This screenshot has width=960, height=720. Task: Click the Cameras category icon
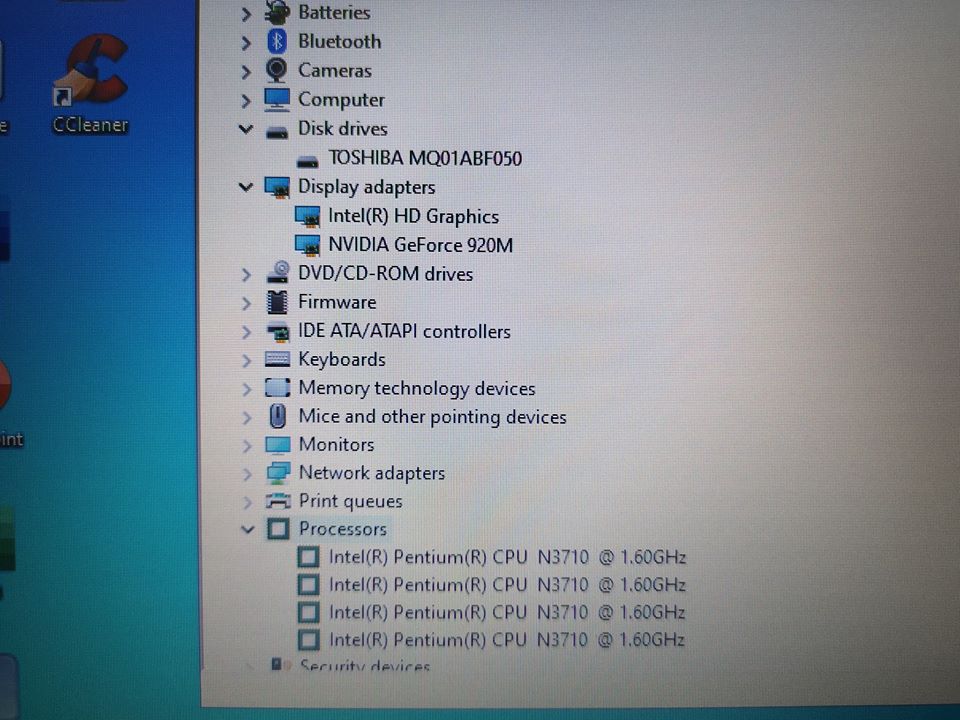[277, 70]
